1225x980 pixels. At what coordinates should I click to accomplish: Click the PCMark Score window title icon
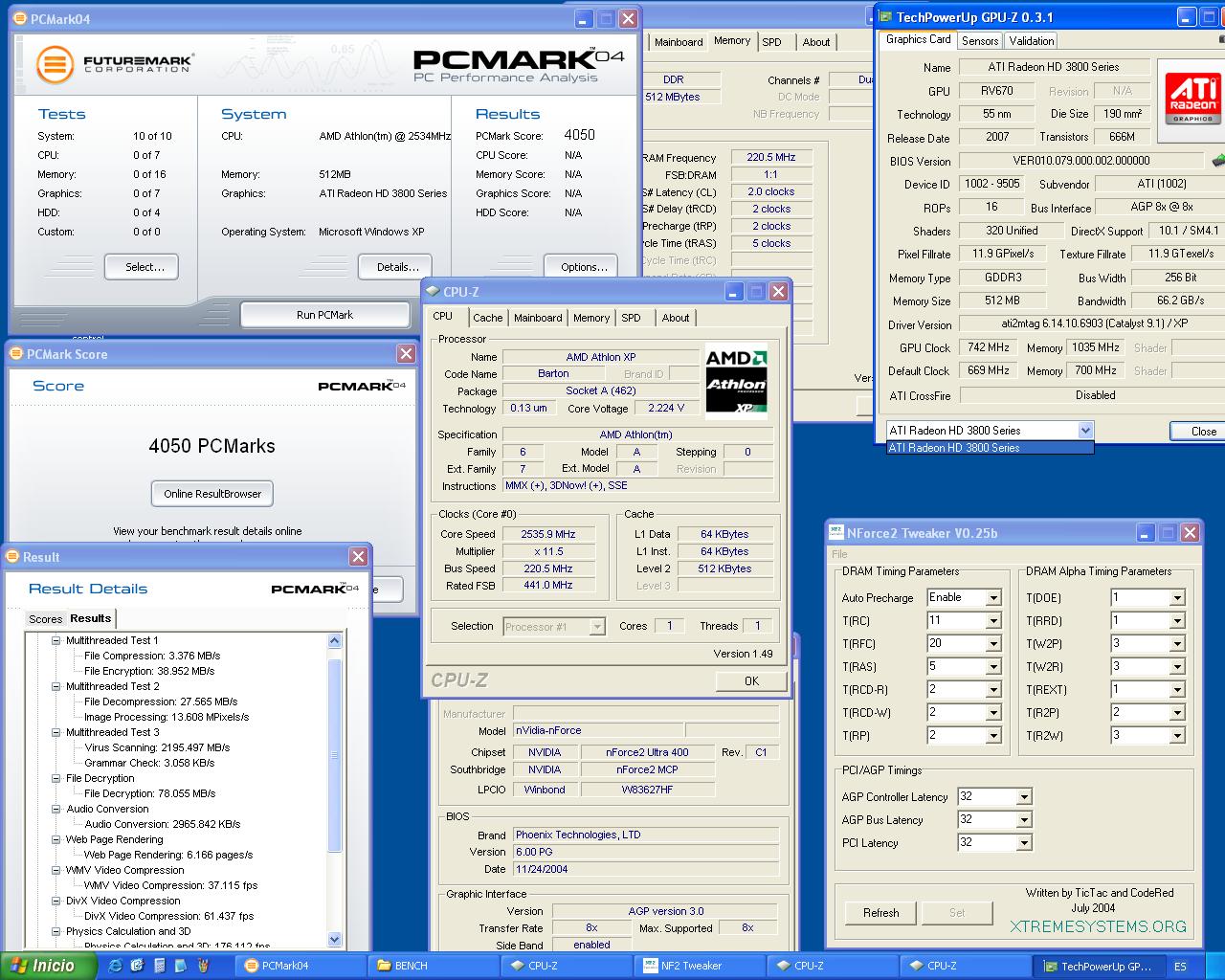[x=15, y=354]
